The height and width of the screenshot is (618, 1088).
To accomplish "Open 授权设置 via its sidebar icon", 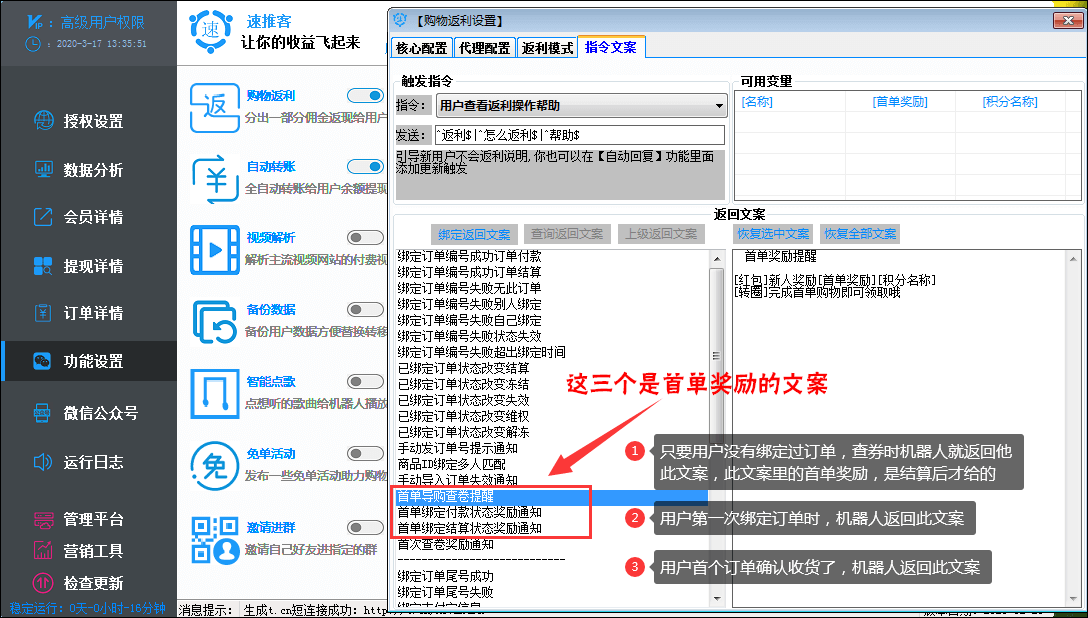I will (x=41, y=121).
